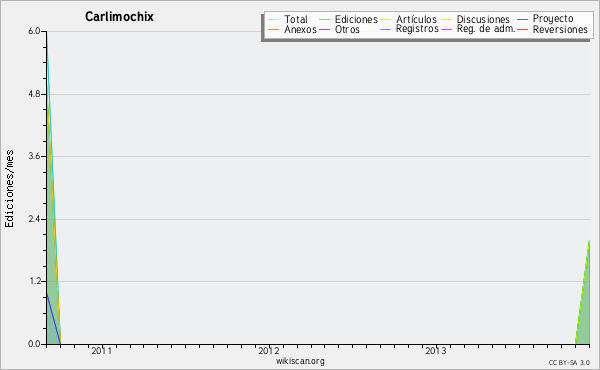Click the 2011 x-axis label
The height and width of the screenshot is (370, 600).
(x=101, y=350)
